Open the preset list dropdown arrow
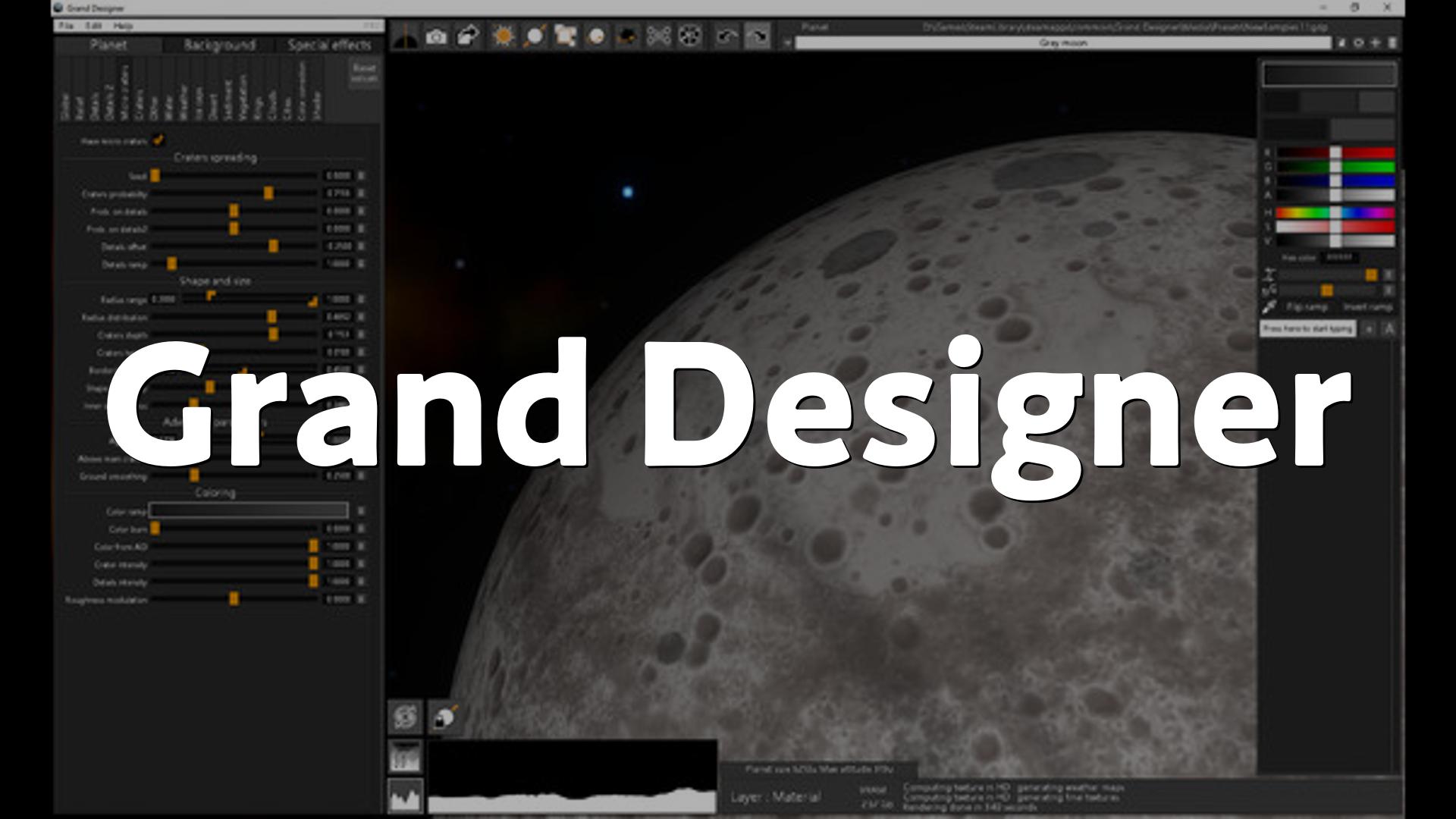The image size is (1456, 819). coord(787,43)
